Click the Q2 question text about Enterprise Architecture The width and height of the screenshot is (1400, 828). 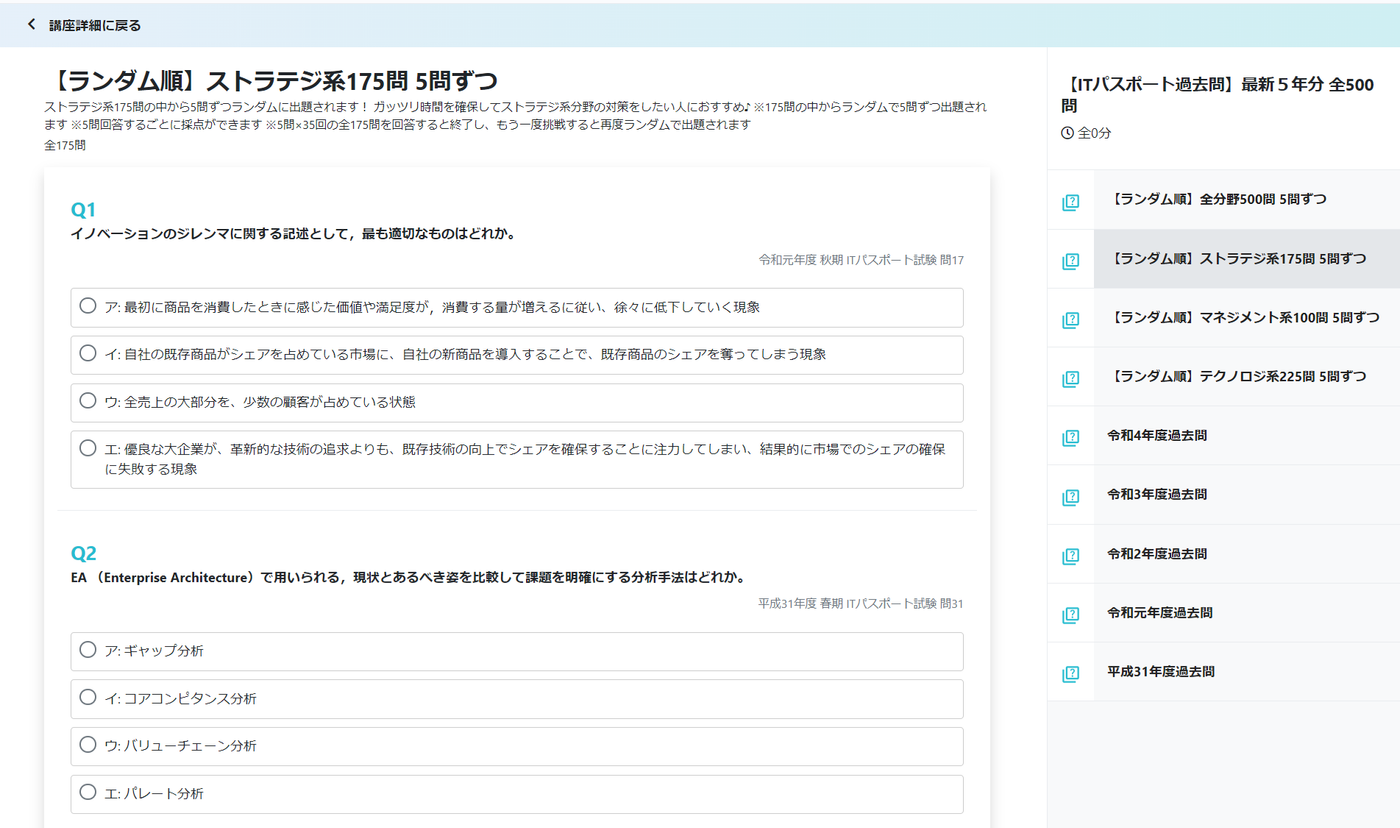point(408,578)
